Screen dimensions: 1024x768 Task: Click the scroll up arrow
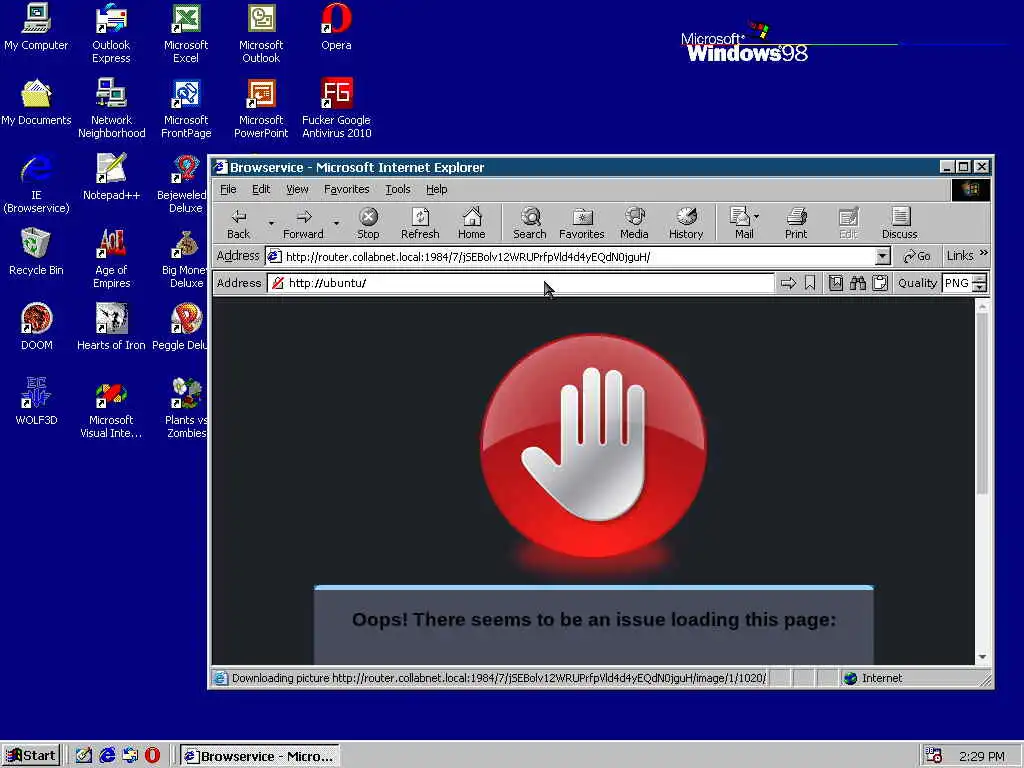point(982,306)
